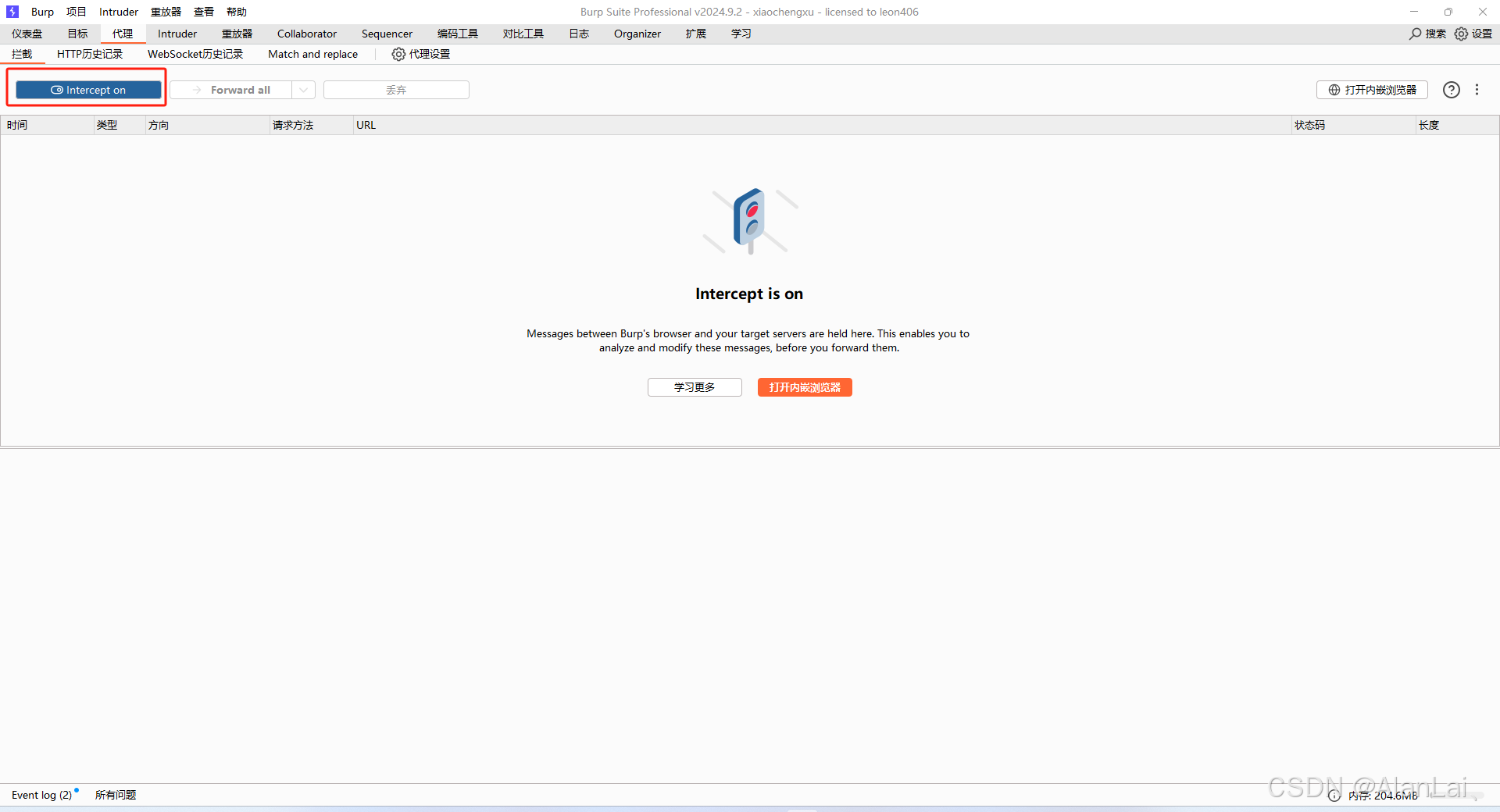Toggle the Intercept on button
Screen dimensions: 1500x812
click(88, 90)
